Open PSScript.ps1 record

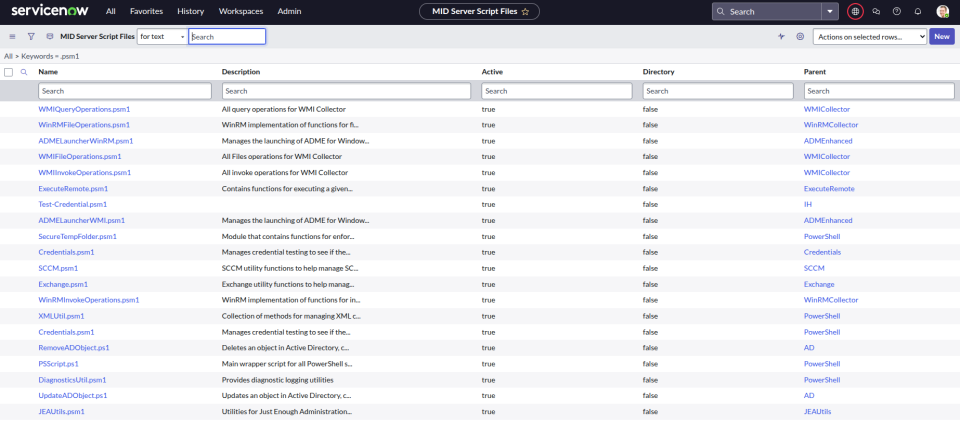pyautogui.click(x=58, y=364)
